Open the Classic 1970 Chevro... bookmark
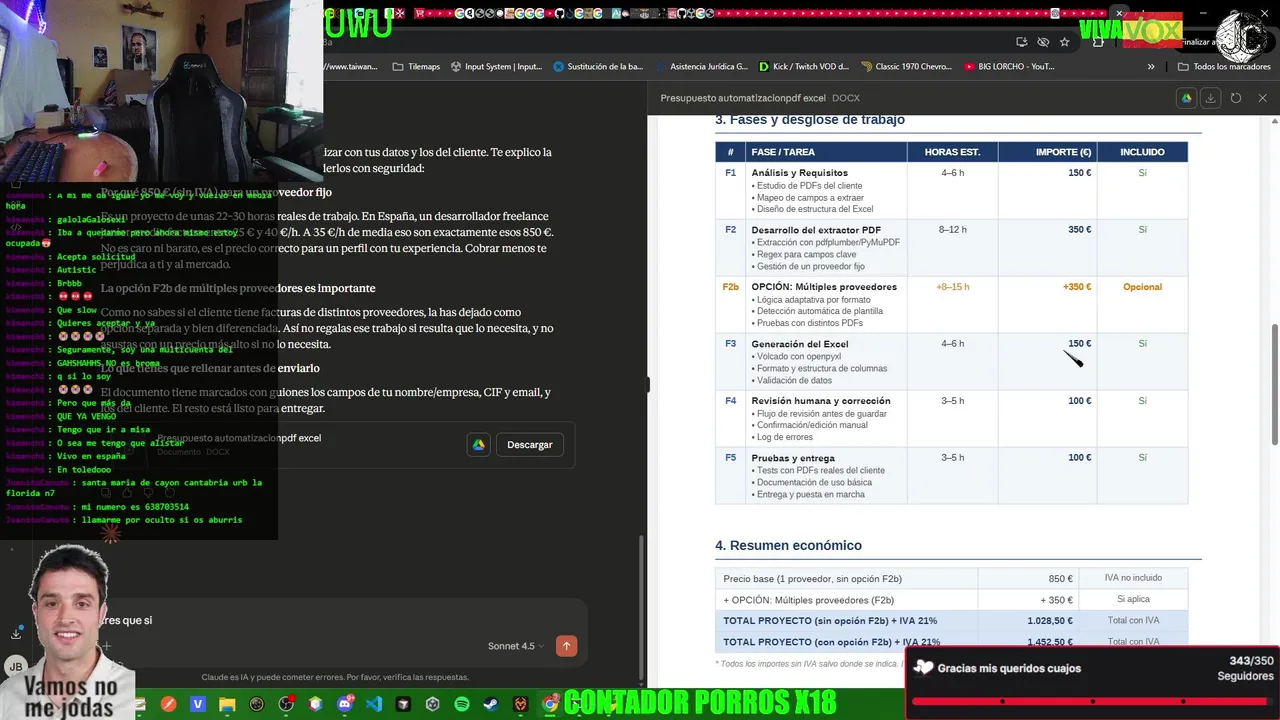The width and height of the screenshot is (1280, 720). (x=905, y=67)
